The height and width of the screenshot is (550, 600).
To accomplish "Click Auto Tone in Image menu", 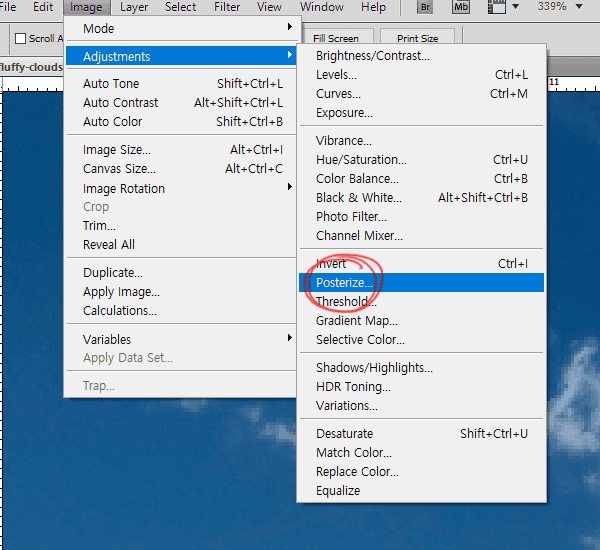I will [x=111, y=84].
